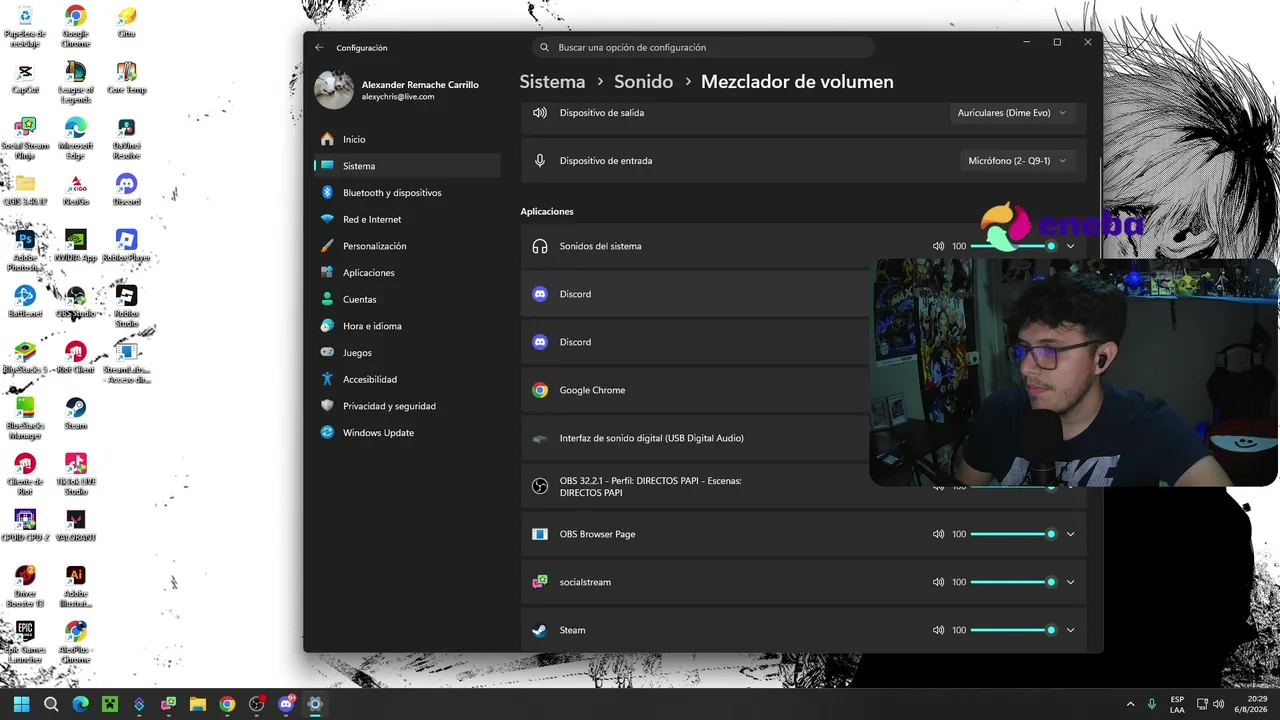Mute Steam's speaker icon in the mixer
This screenshot has width=1280, height=720.
pos(938,630)
